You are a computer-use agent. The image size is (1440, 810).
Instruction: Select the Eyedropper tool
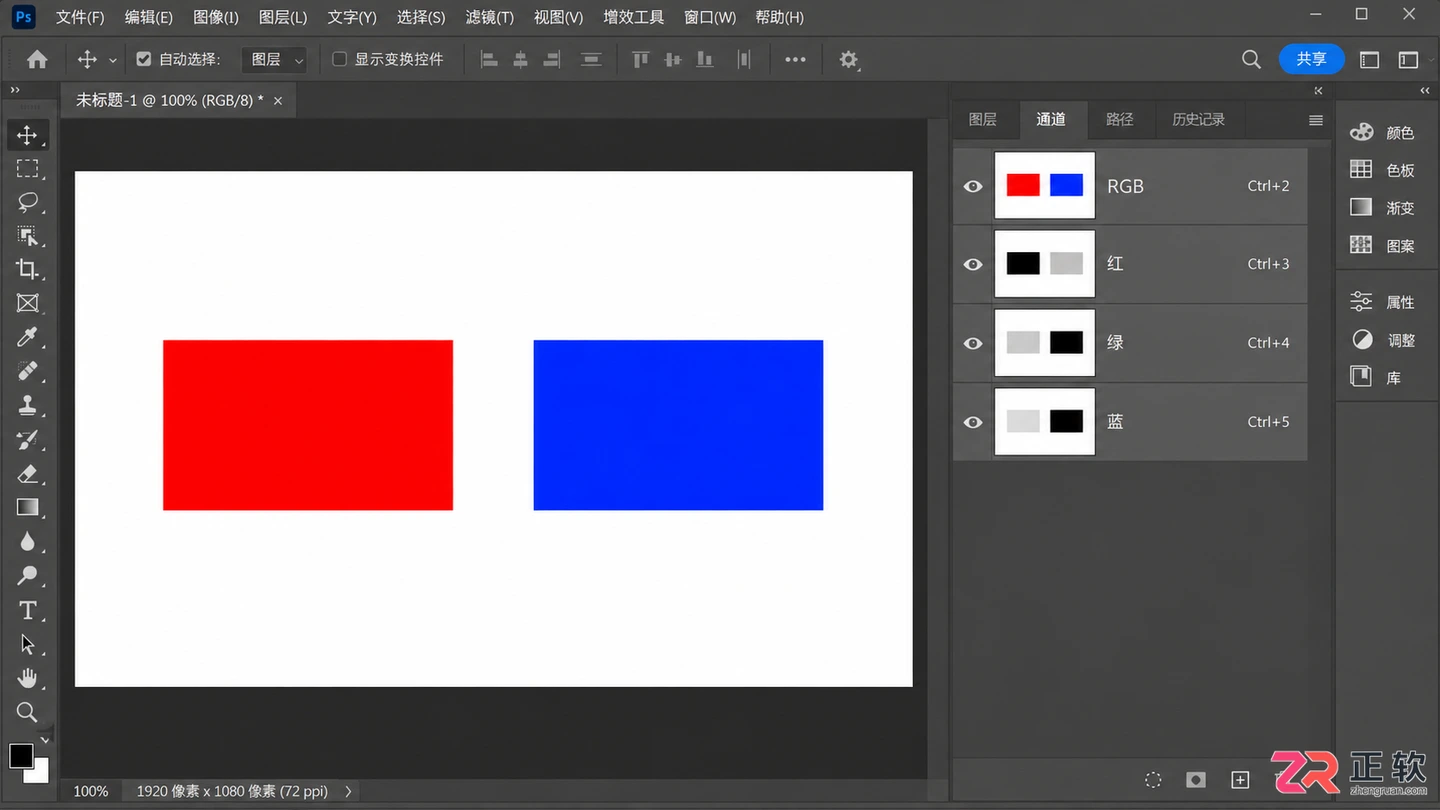click(x=27, y=337)
